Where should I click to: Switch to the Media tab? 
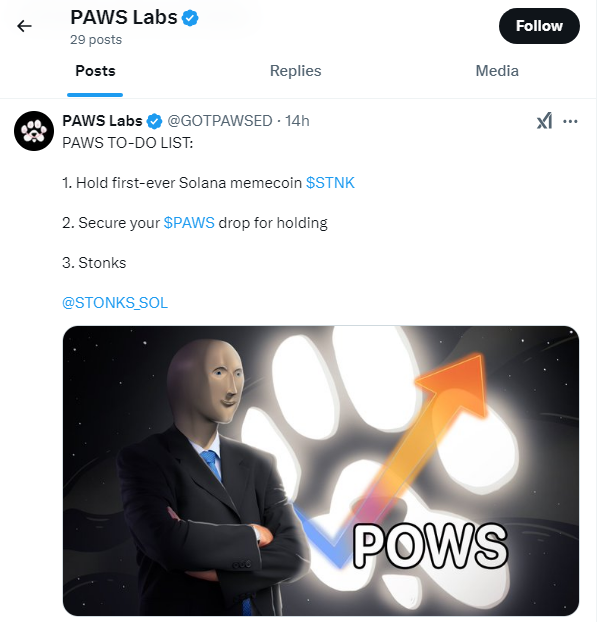pyautogui.click(x=497, y=71)
